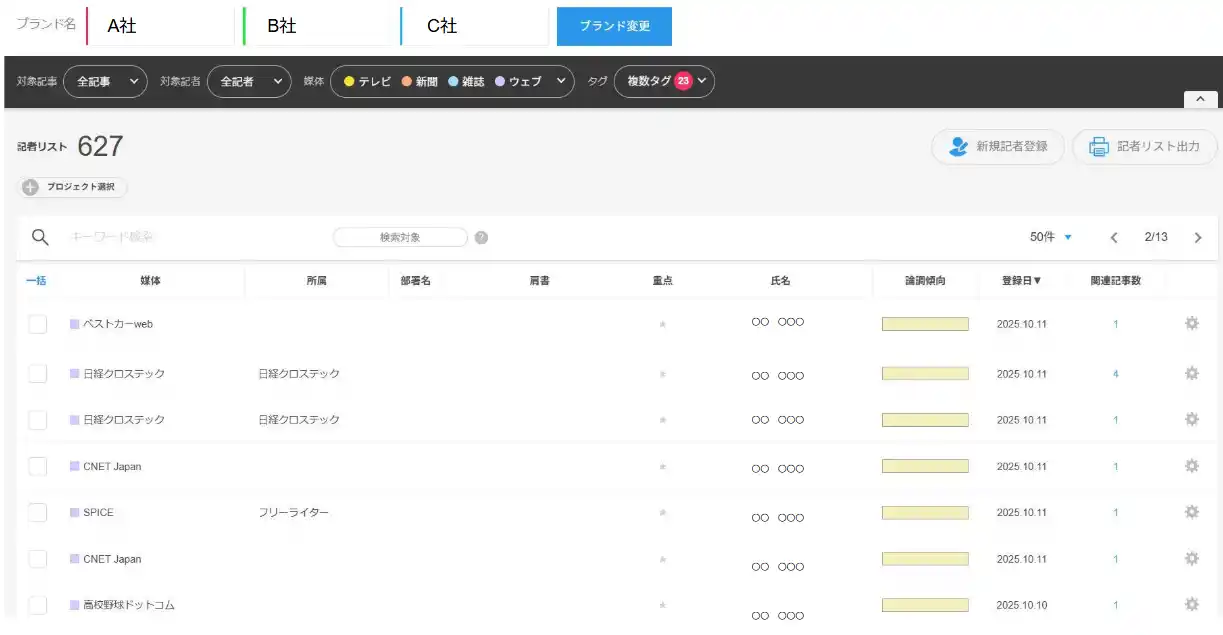Click the star icon for the SPICE row

point(662,511)
